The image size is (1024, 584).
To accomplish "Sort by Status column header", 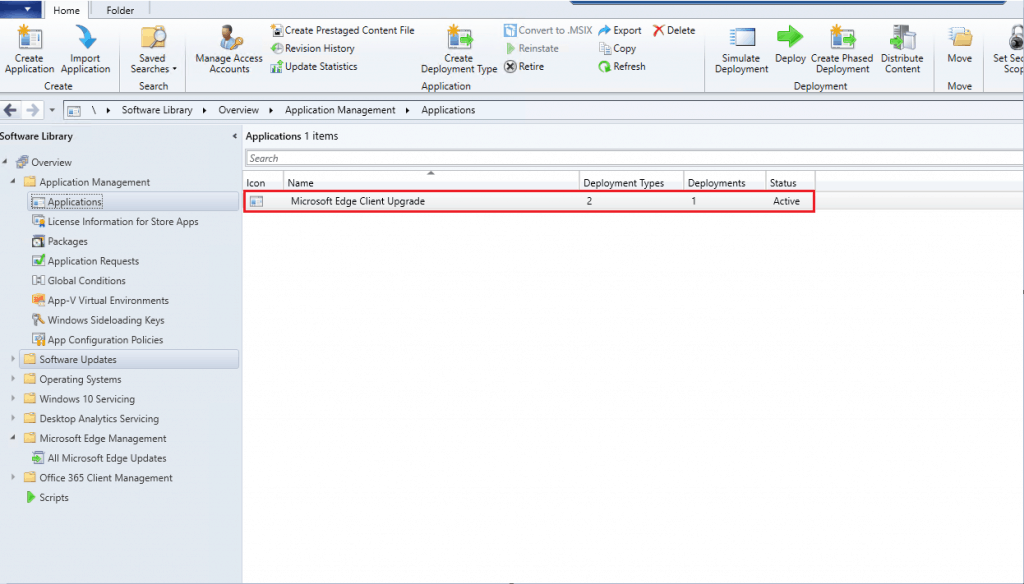I will (x=790, y=183).
